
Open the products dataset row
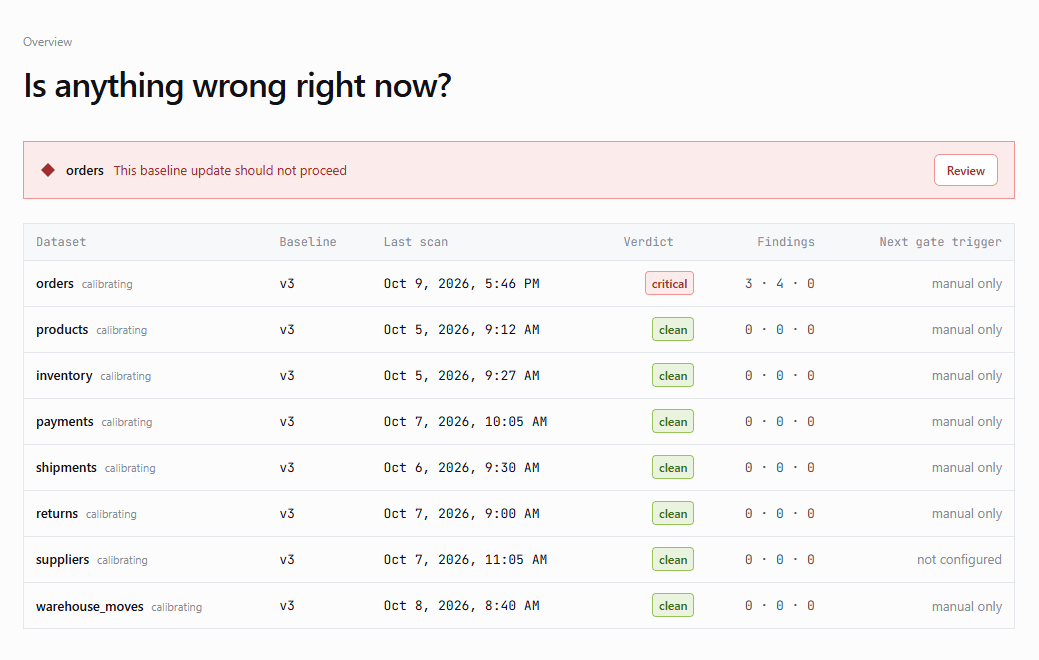click(519, 329)
